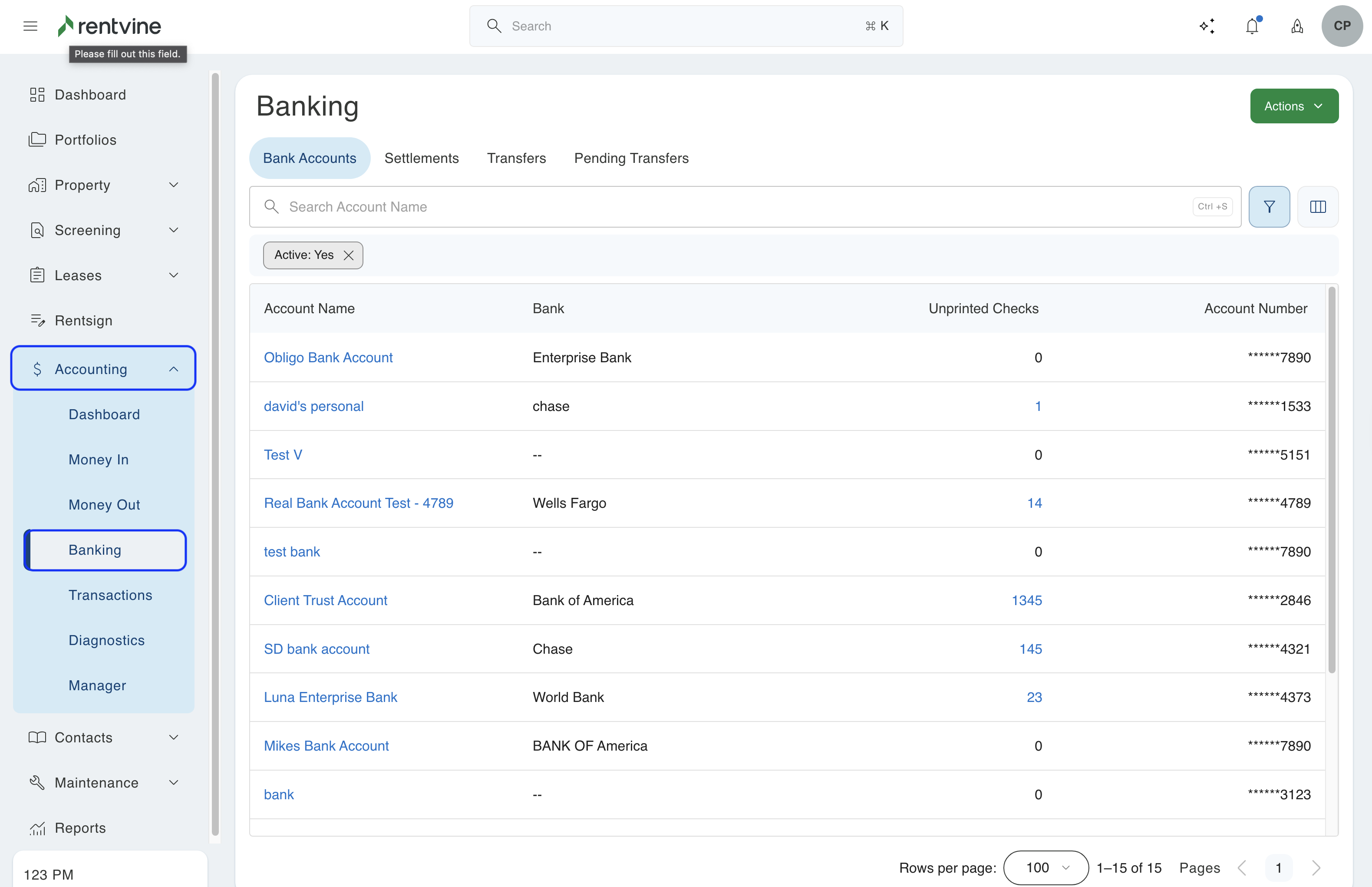The height and width of the screenshot is (887, 1372).
Task: Open the Actions dropdown button
Action: pos(1294,106)
